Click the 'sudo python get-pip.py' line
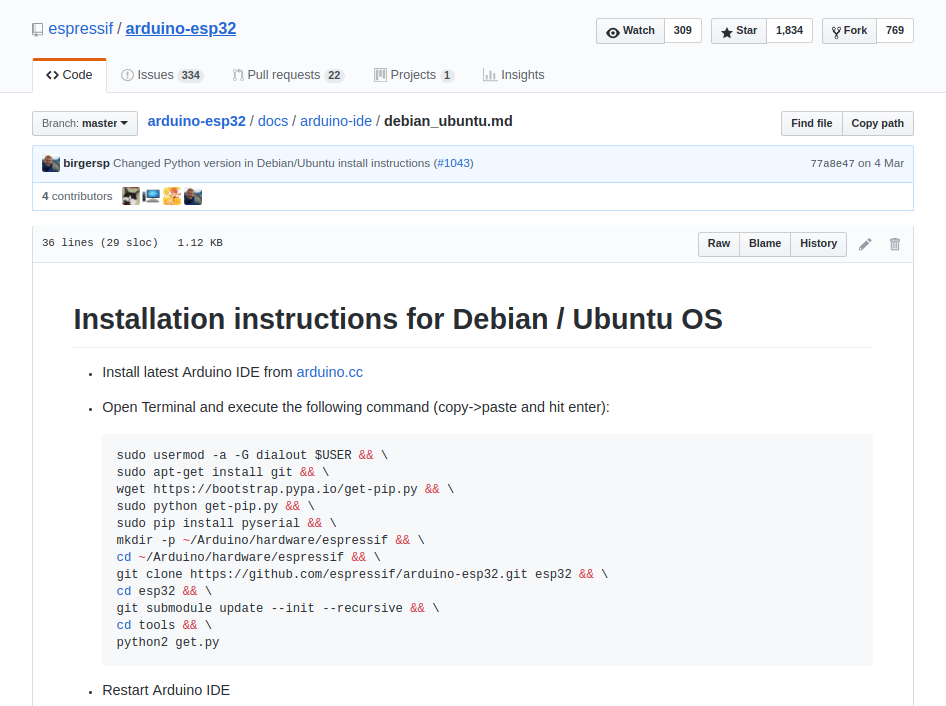 click(x=215, y=506)
